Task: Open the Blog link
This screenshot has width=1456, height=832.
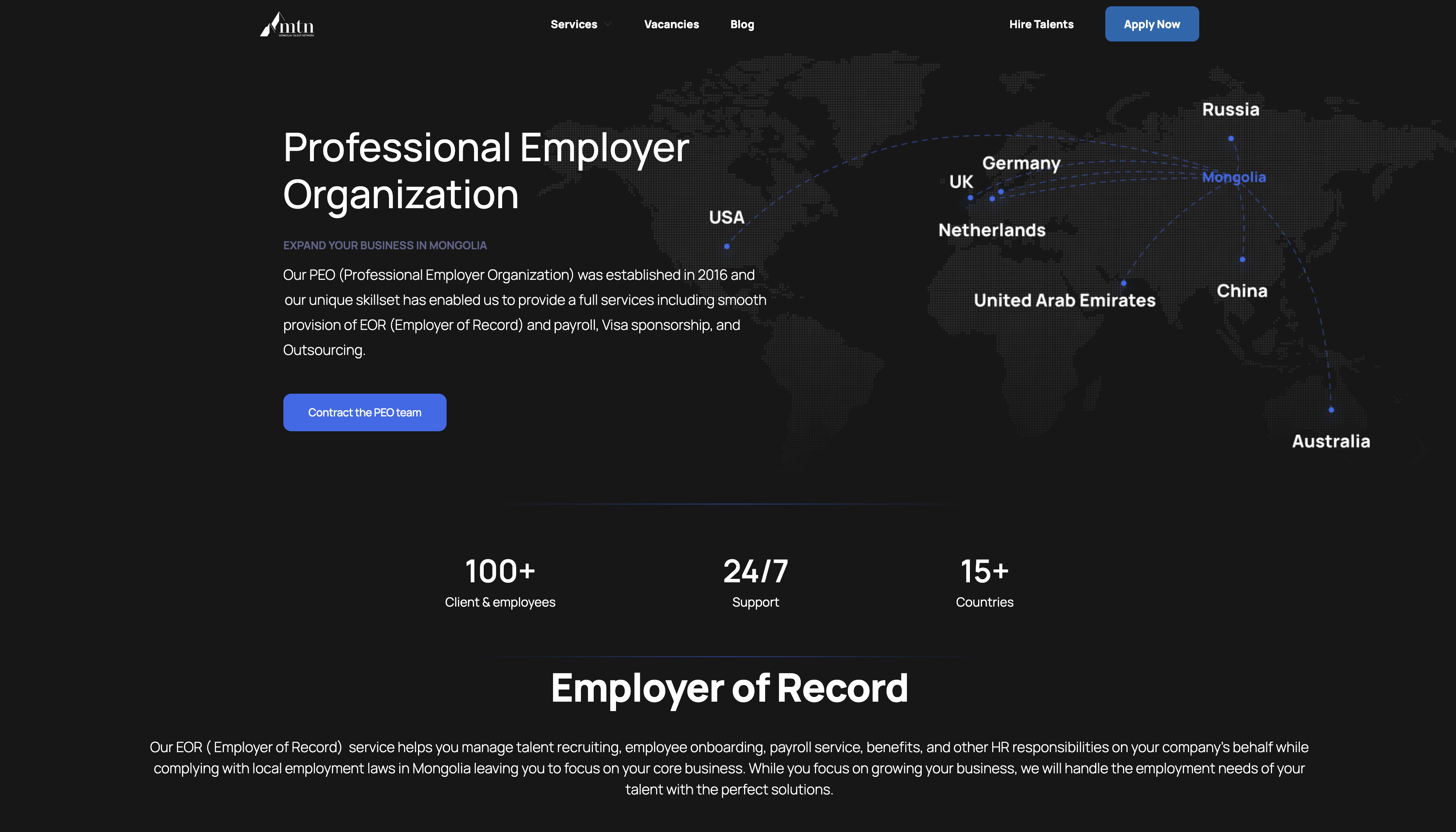Action: 742,25
